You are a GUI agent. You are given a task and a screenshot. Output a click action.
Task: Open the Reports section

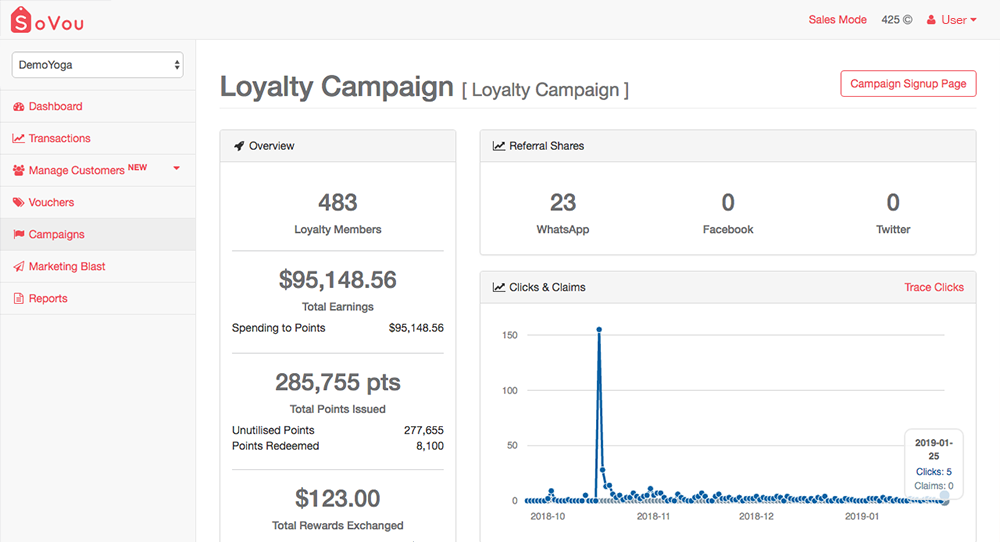(x=98, y=298)
